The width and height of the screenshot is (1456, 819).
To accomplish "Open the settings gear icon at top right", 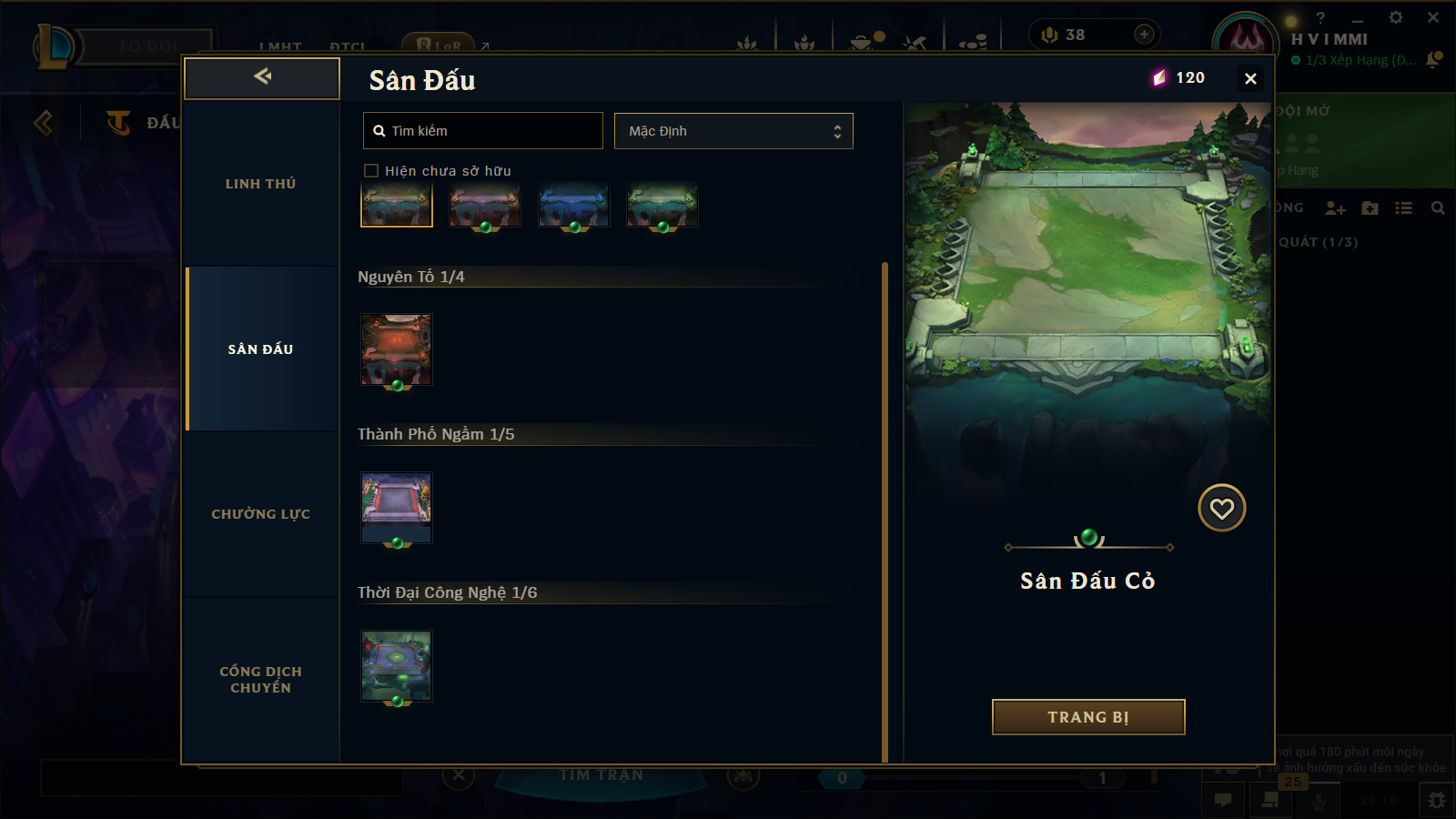I will (x=1395, y=17).
